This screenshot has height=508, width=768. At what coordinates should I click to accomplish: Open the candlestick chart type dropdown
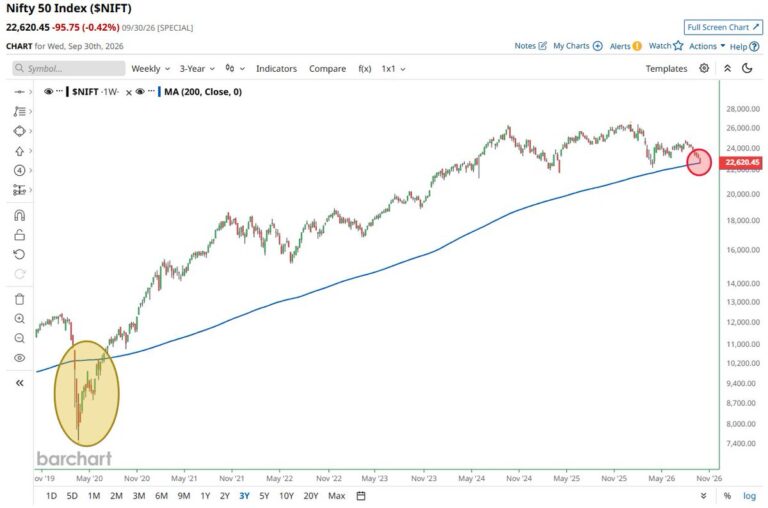click(x=235, y=69)
